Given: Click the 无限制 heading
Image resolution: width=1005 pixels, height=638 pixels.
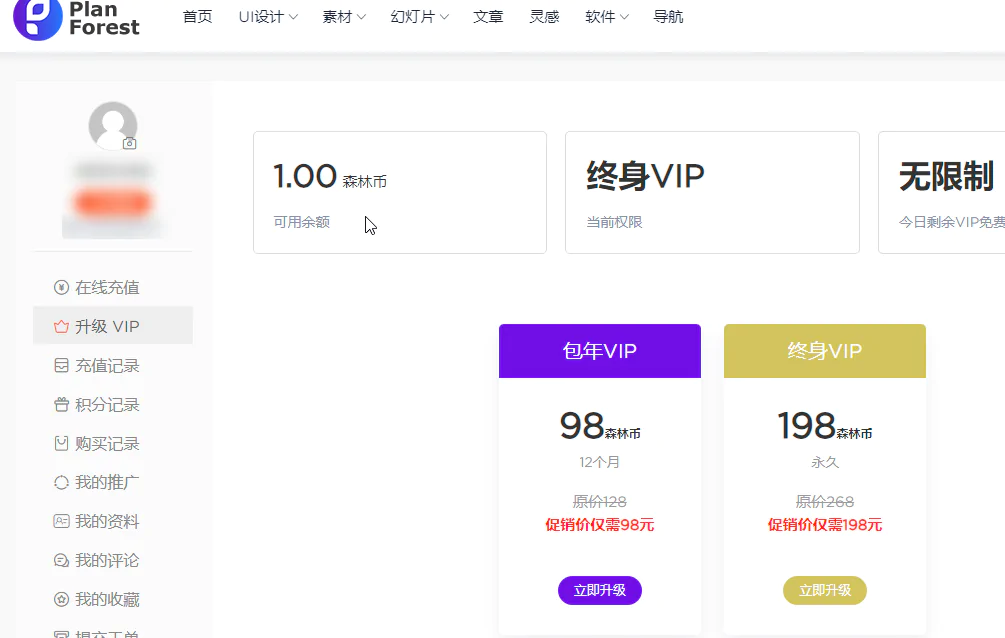Looking at the screenshot, I should point(946,176).
